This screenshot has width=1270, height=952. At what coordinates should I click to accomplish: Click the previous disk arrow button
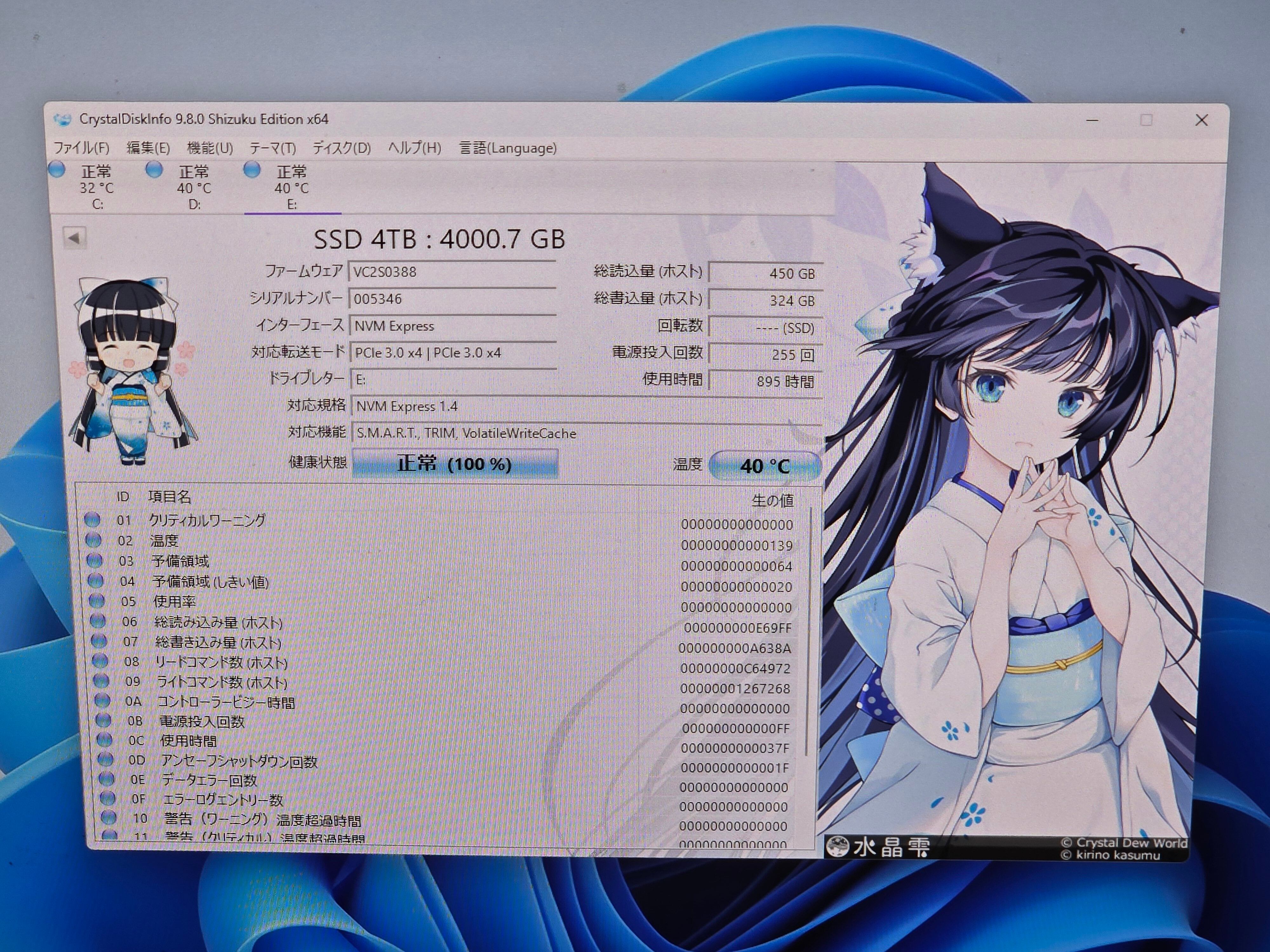pyautogui.click(x=74, y=238)
